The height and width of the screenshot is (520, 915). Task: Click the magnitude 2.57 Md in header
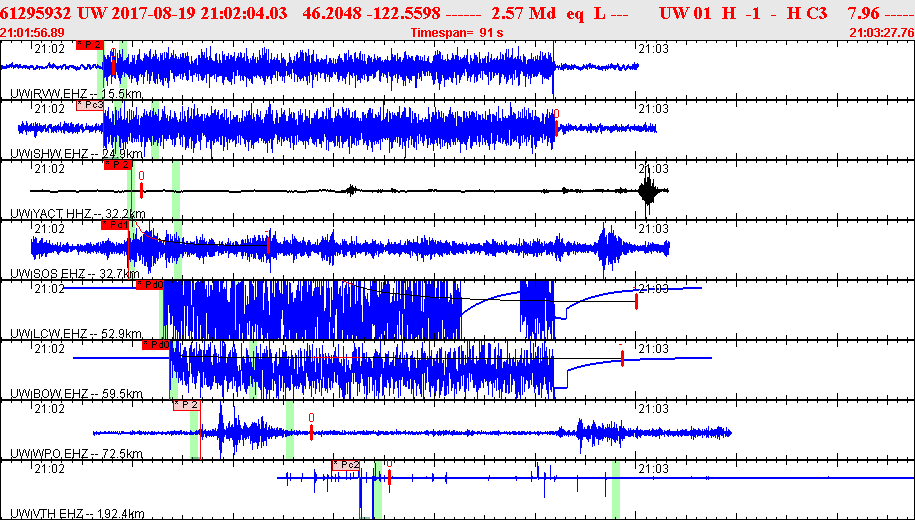524,13
